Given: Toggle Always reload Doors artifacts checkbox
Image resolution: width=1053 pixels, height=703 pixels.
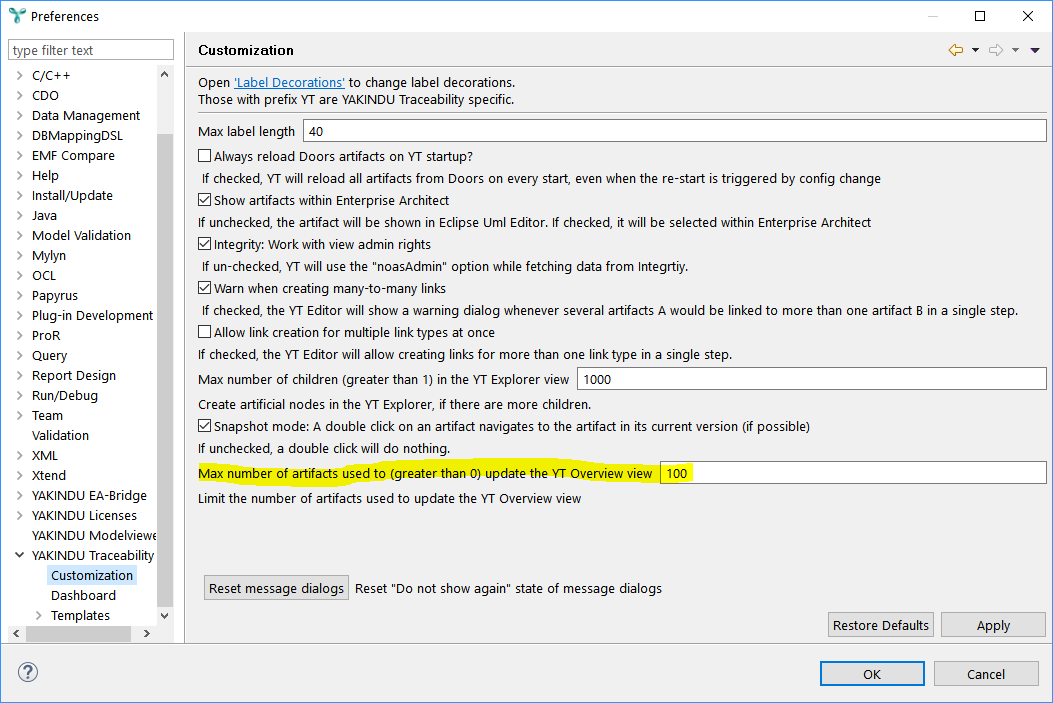Looking at the screenshot, I should point(205,156).
